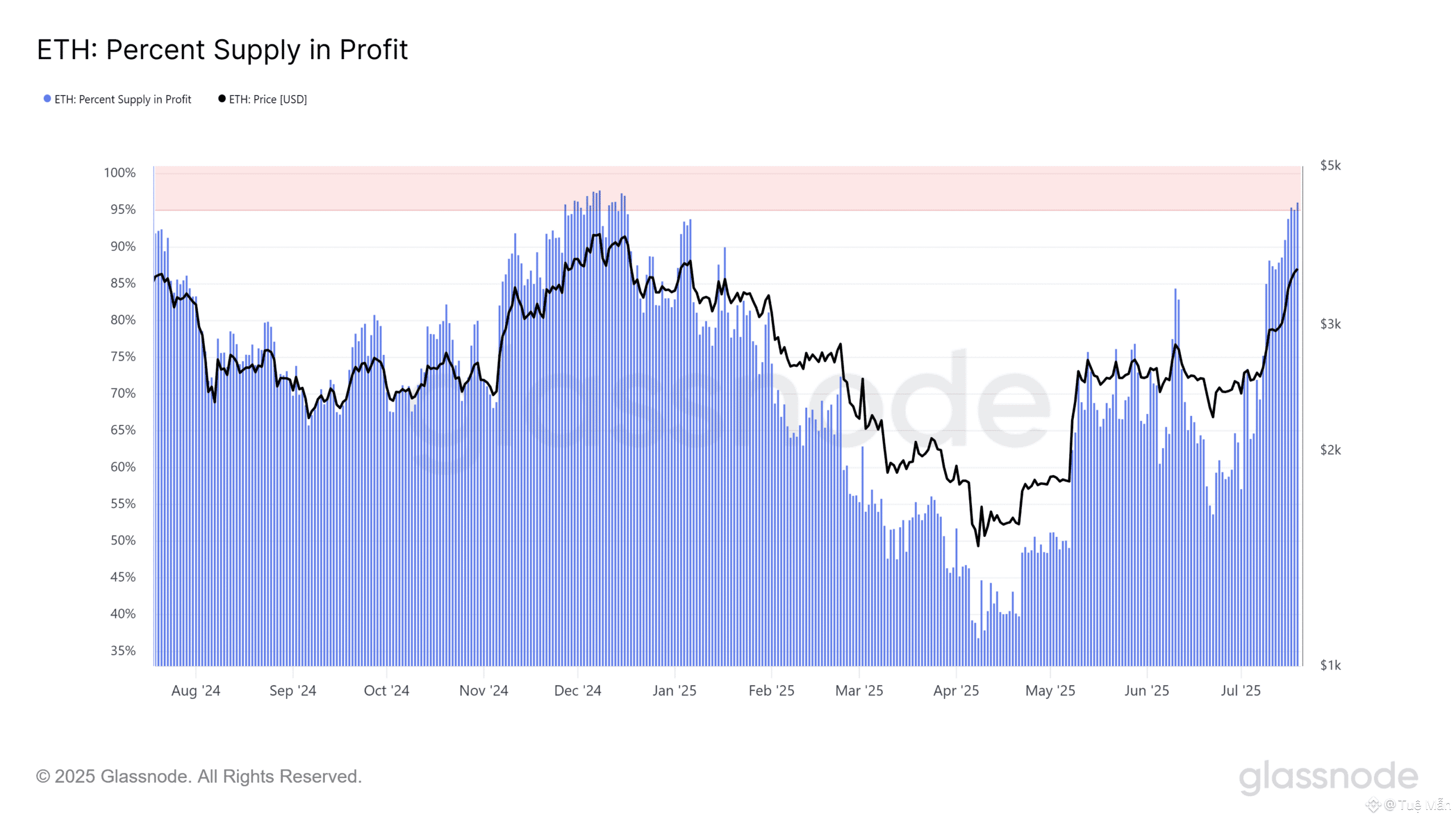
Task: Click the chart title ETH: Percent Supply in Profit
Action: [x=222, y=50]
